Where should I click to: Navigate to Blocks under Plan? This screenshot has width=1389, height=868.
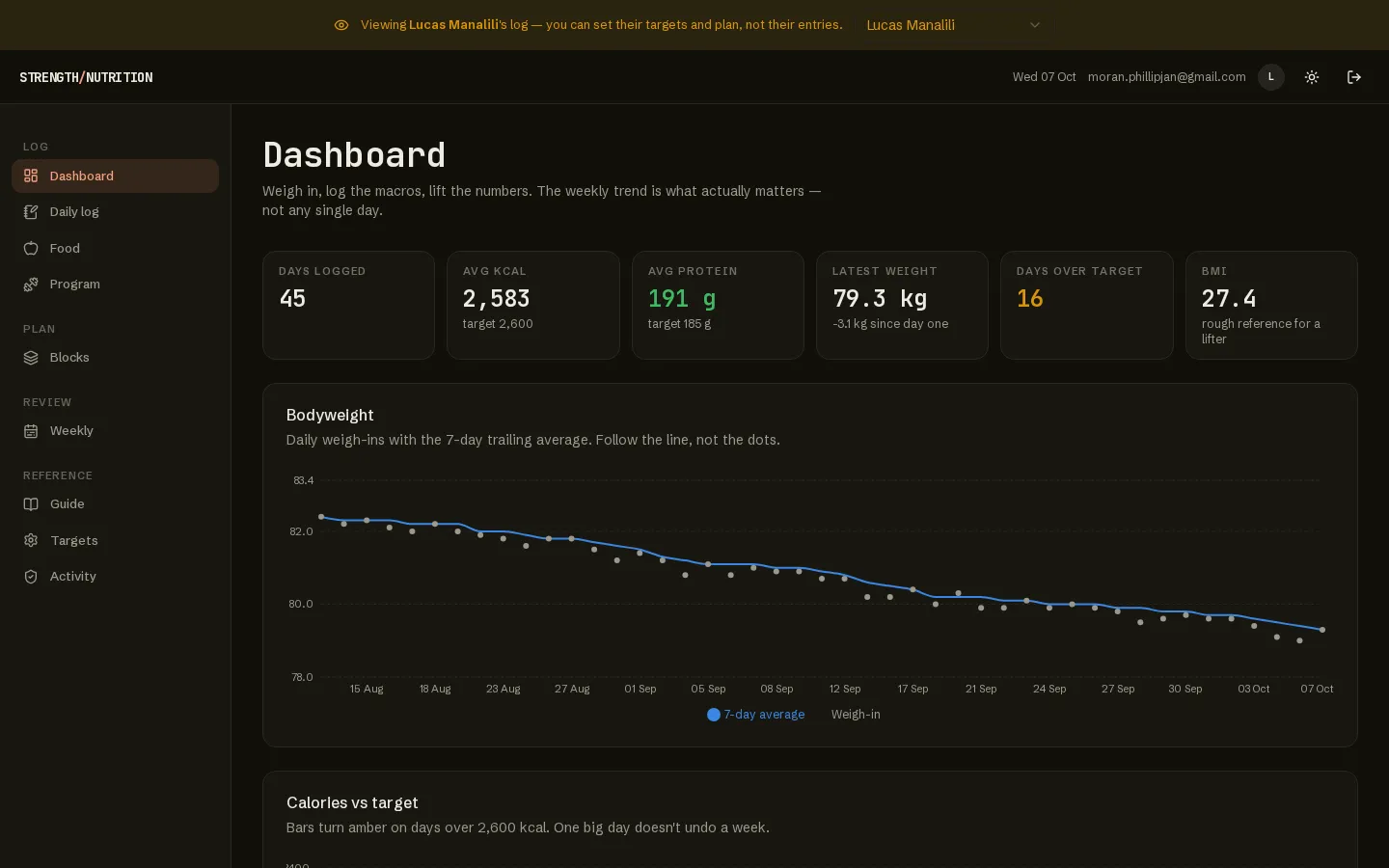115,357
